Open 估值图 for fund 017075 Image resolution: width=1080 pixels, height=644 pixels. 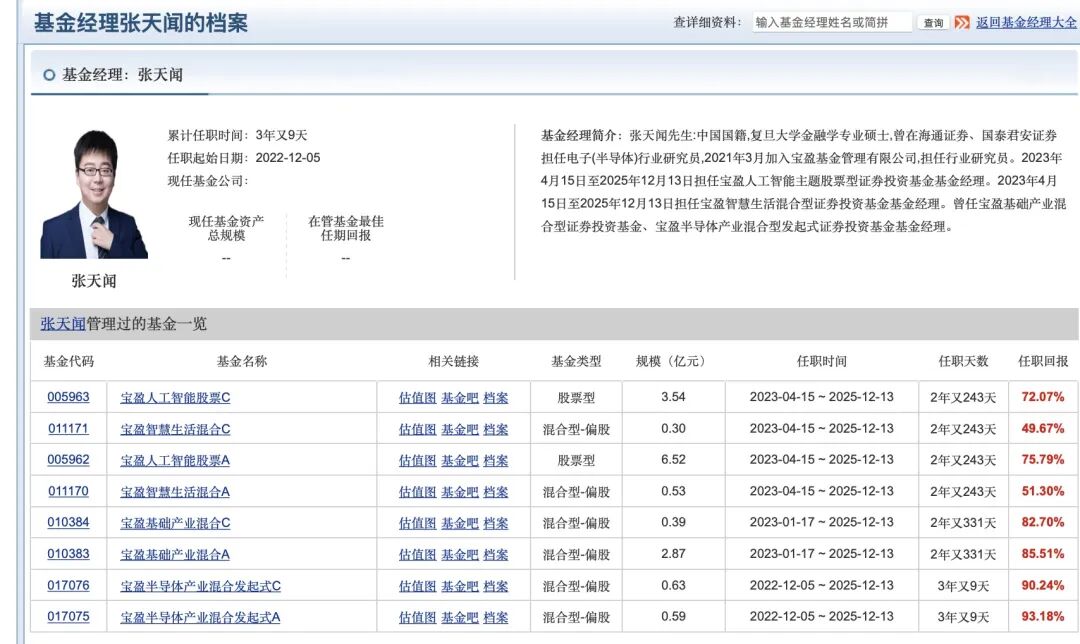click(x=417, y=617)
